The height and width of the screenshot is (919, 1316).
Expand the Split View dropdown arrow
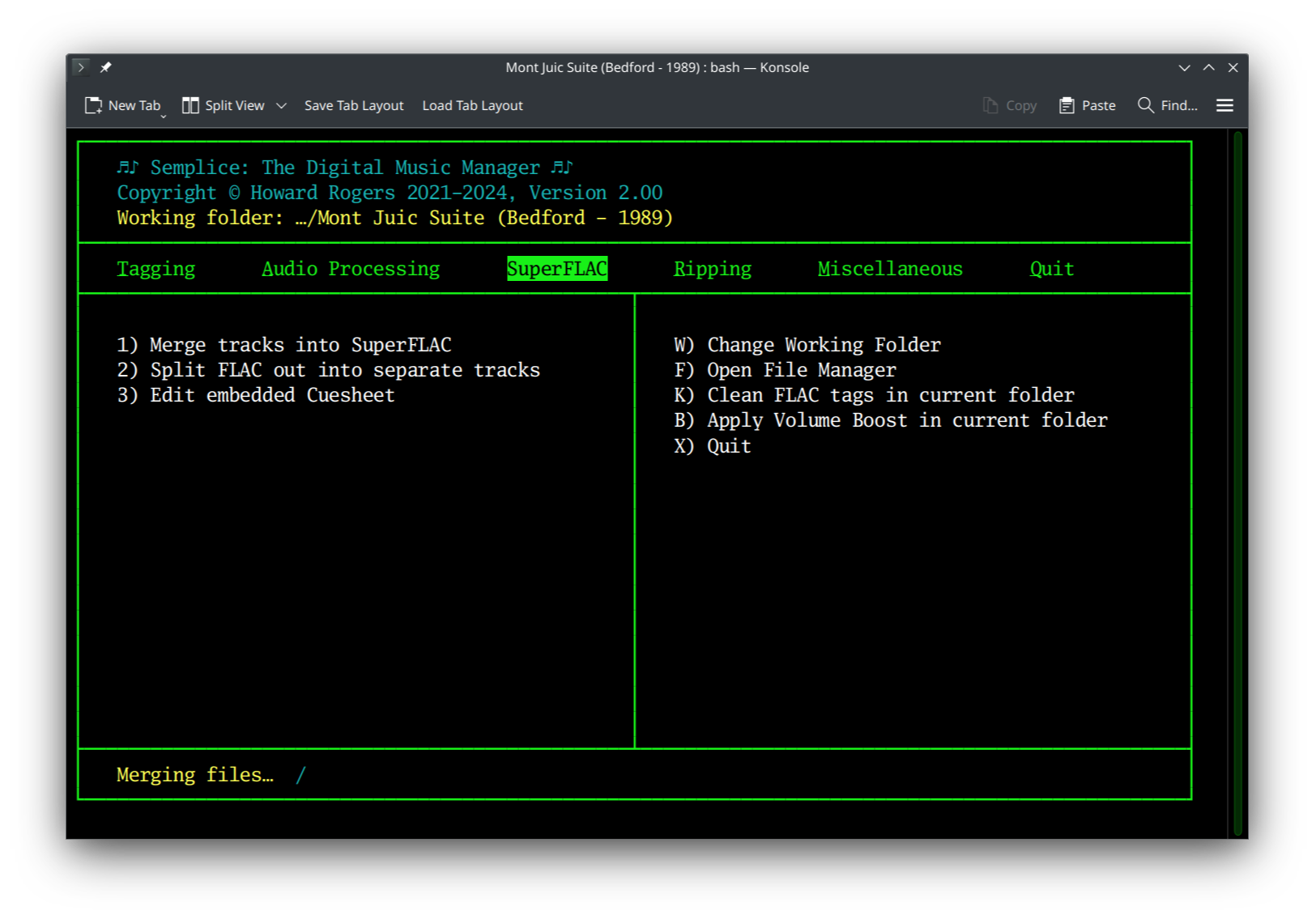(281, 105)
